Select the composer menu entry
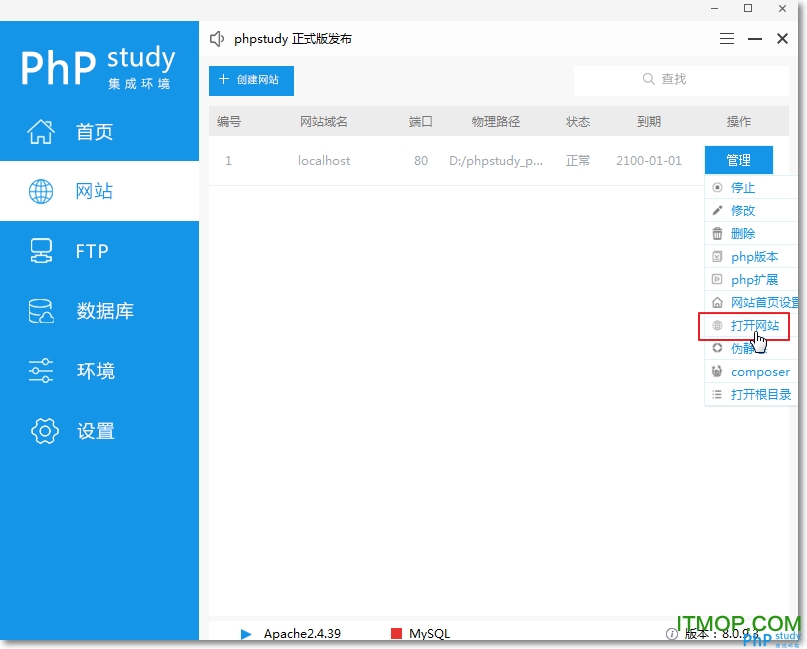Image resolution: width=807 pixels, height=649 pixels. [751, 372]
